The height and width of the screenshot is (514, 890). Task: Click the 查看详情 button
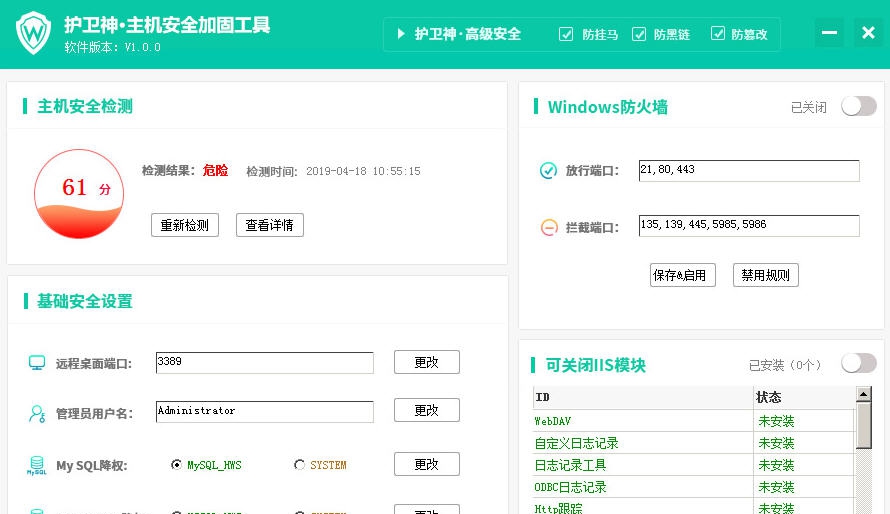(x=270, y=225)
